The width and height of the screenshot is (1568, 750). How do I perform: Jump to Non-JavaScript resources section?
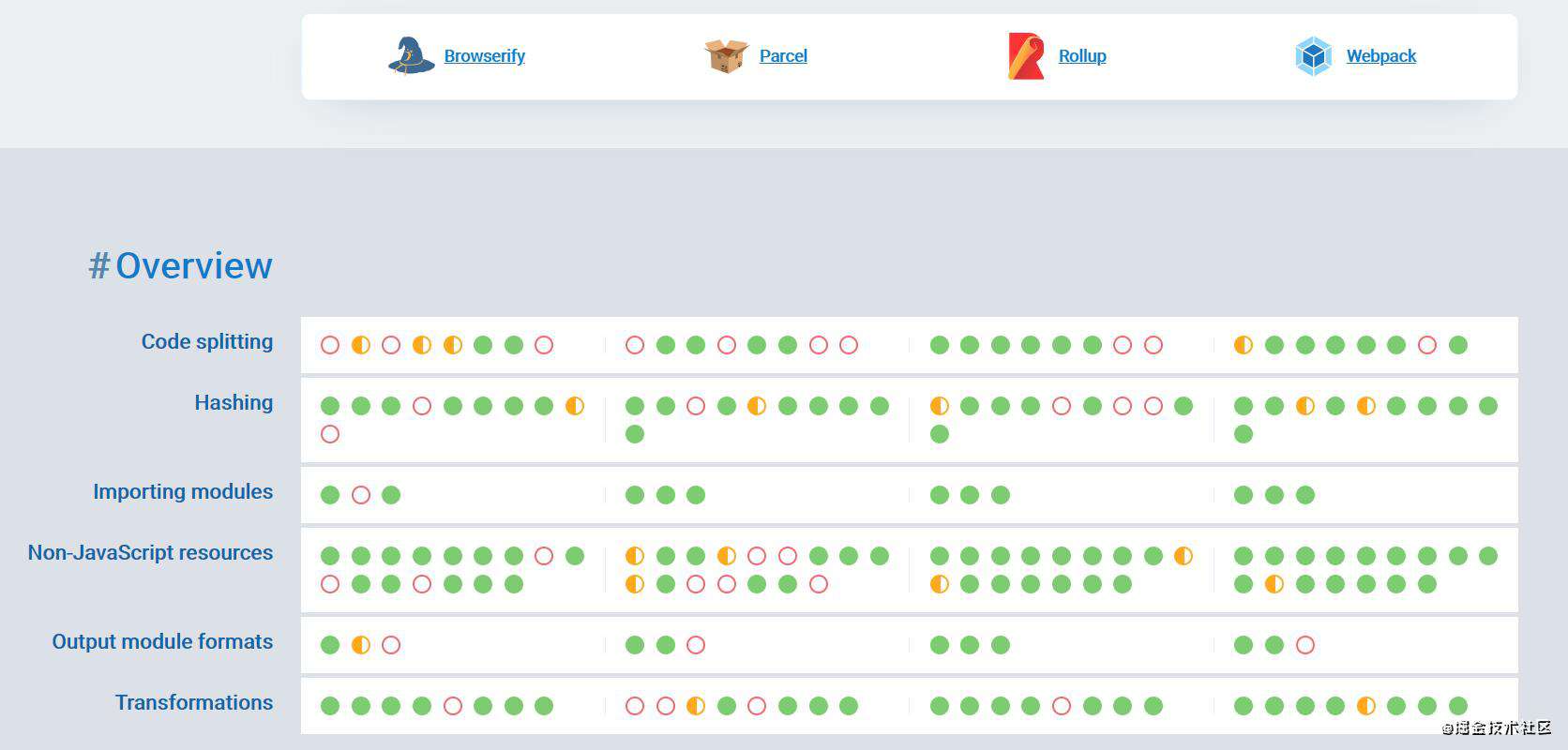[150, 552]
